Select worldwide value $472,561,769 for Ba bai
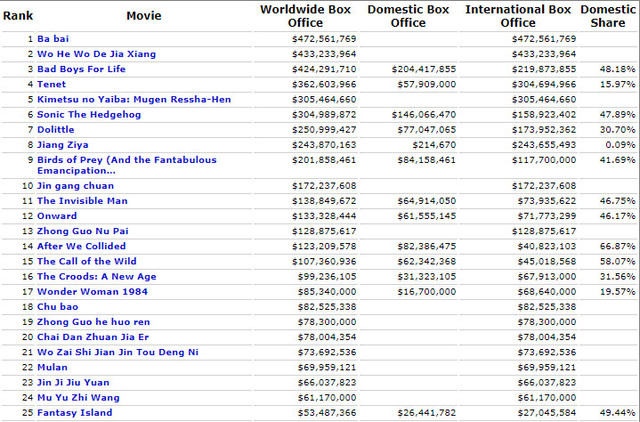Screen dimensions: 640x422 pyautogui.click(x=324, y=39)
